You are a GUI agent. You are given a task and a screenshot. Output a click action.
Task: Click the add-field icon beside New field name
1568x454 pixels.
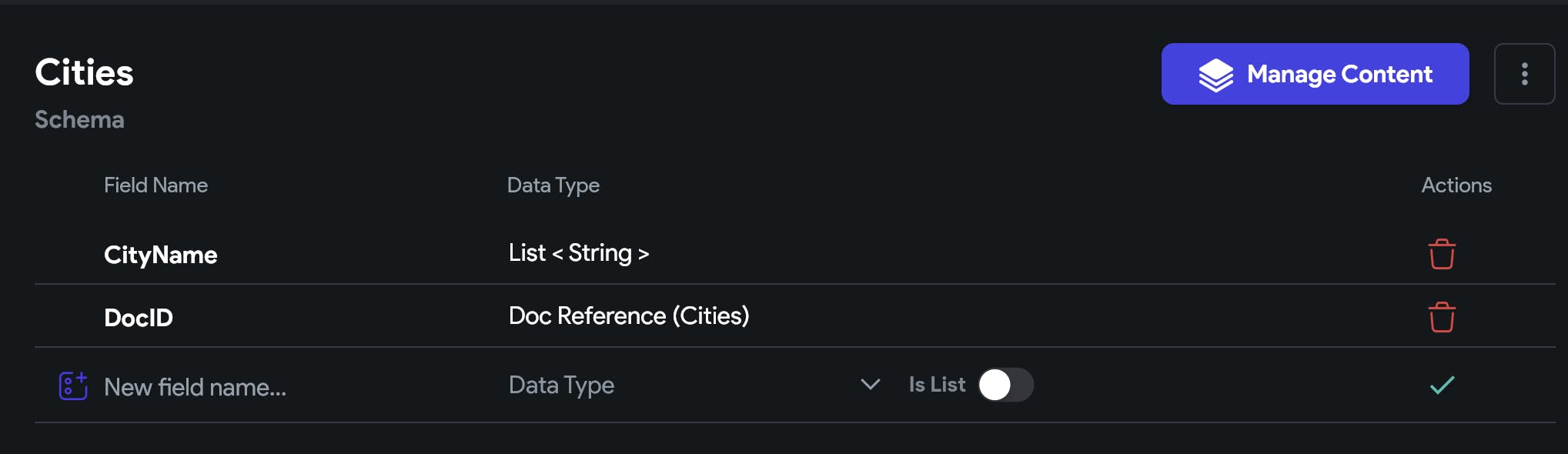[73, 386]
